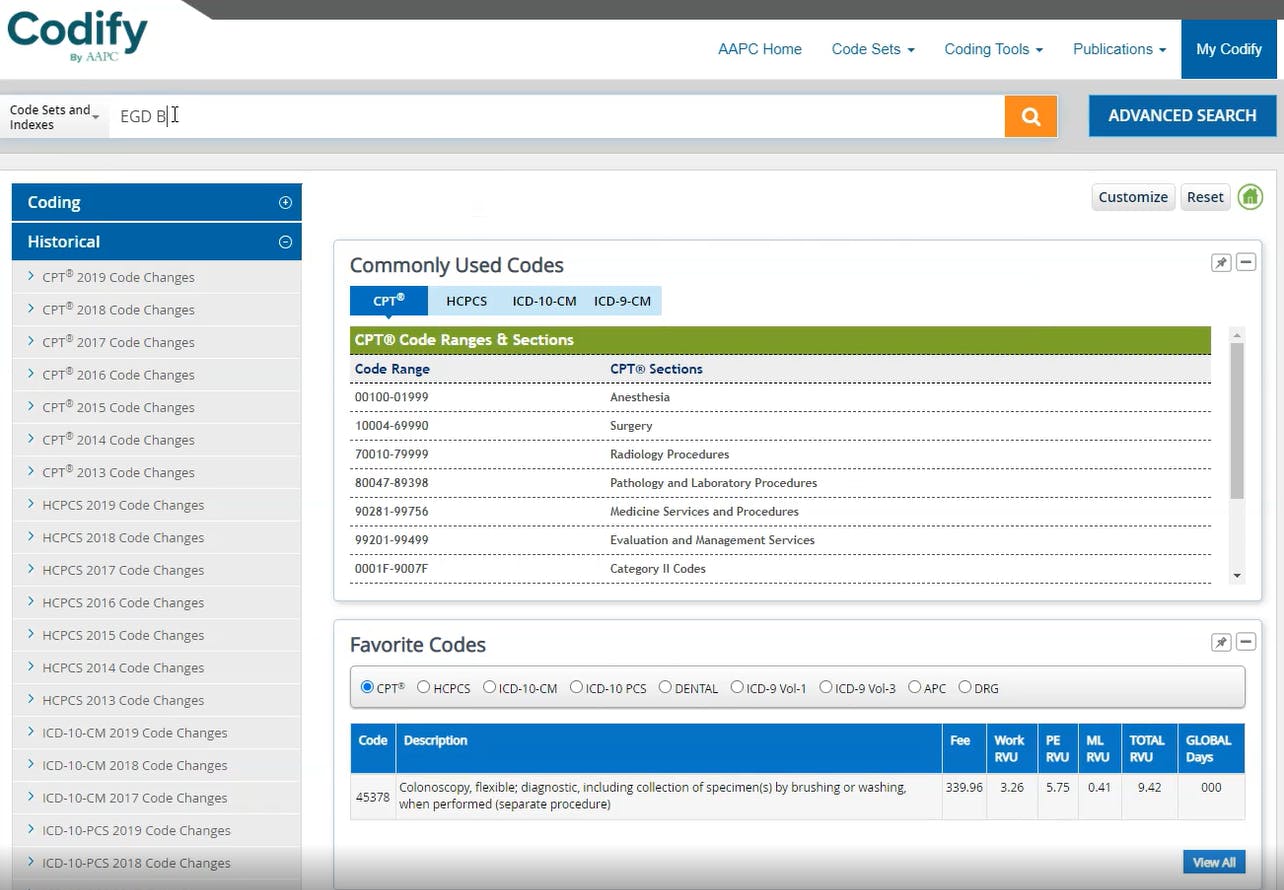Open the Code Sets and Indexes selector

(x=50, y=117)
